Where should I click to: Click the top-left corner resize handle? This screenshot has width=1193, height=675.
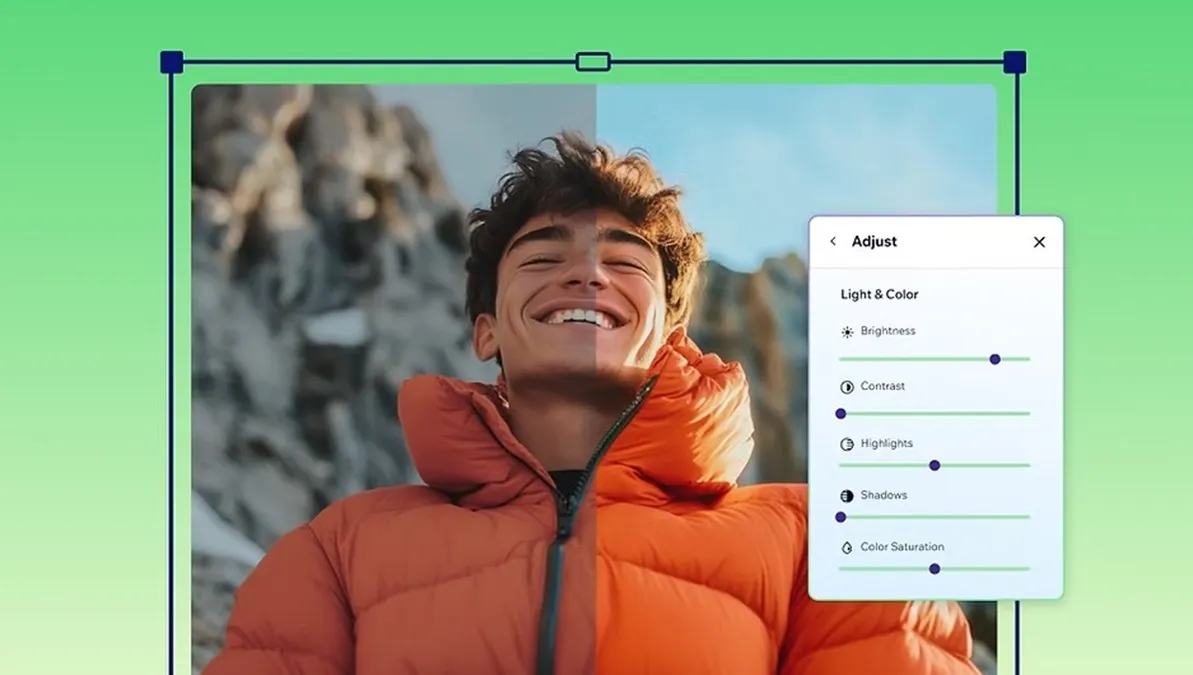click(x=171, y=62)
